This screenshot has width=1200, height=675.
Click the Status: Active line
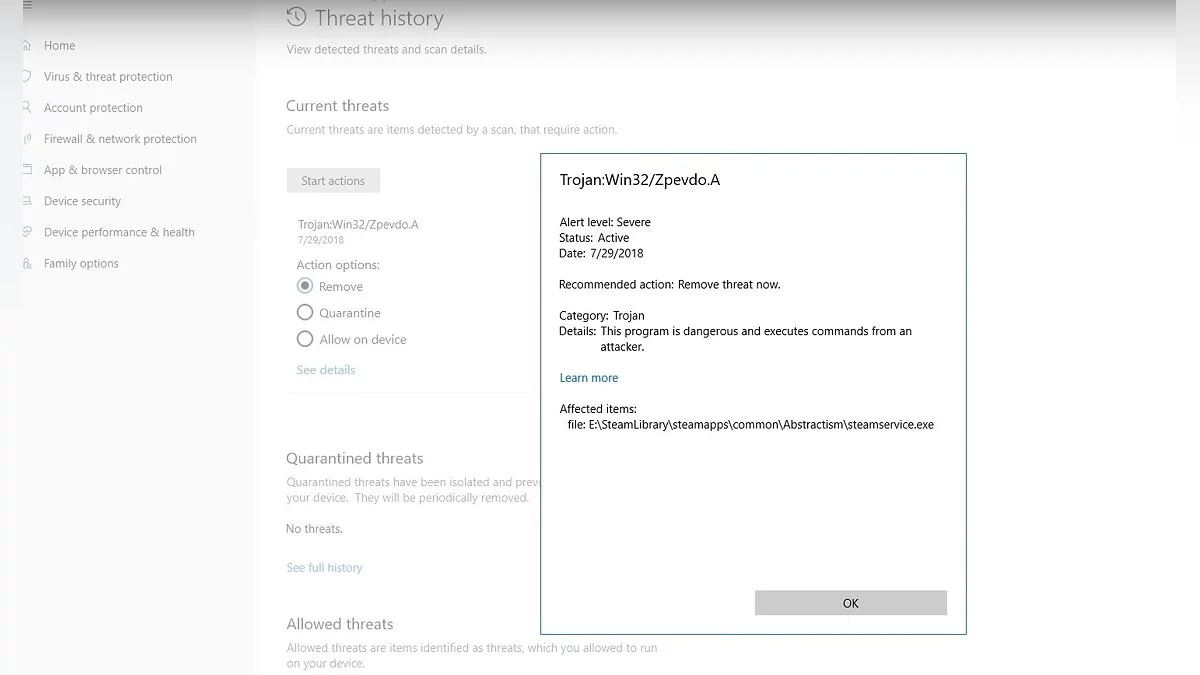click(x=594, y=238)
